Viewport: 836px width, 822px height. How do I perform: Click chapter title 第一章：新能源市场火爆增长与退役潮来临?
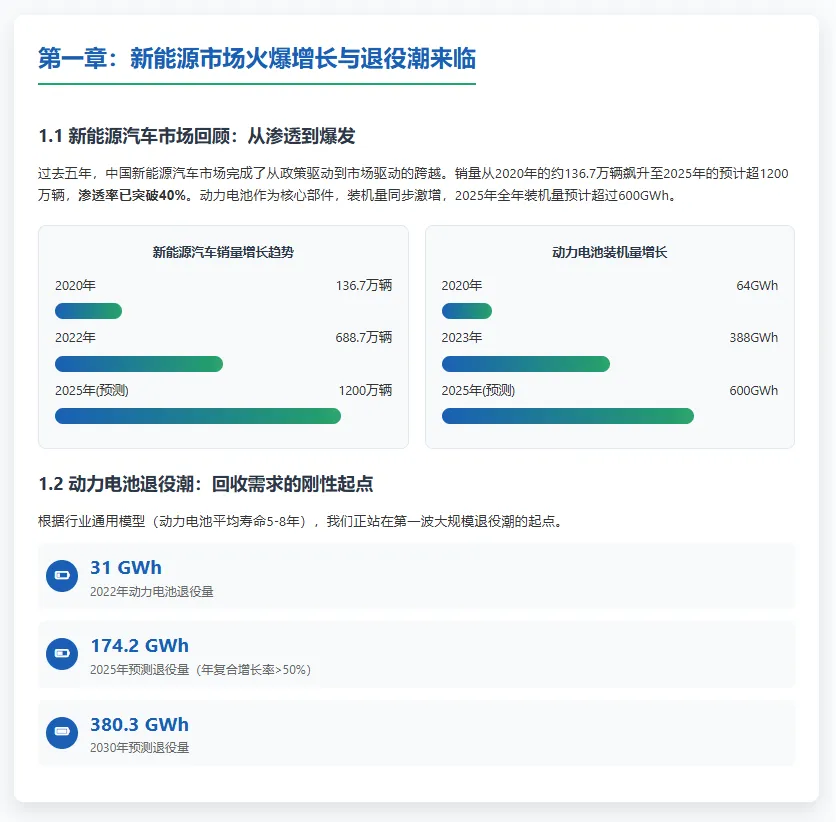coord(256,58)
